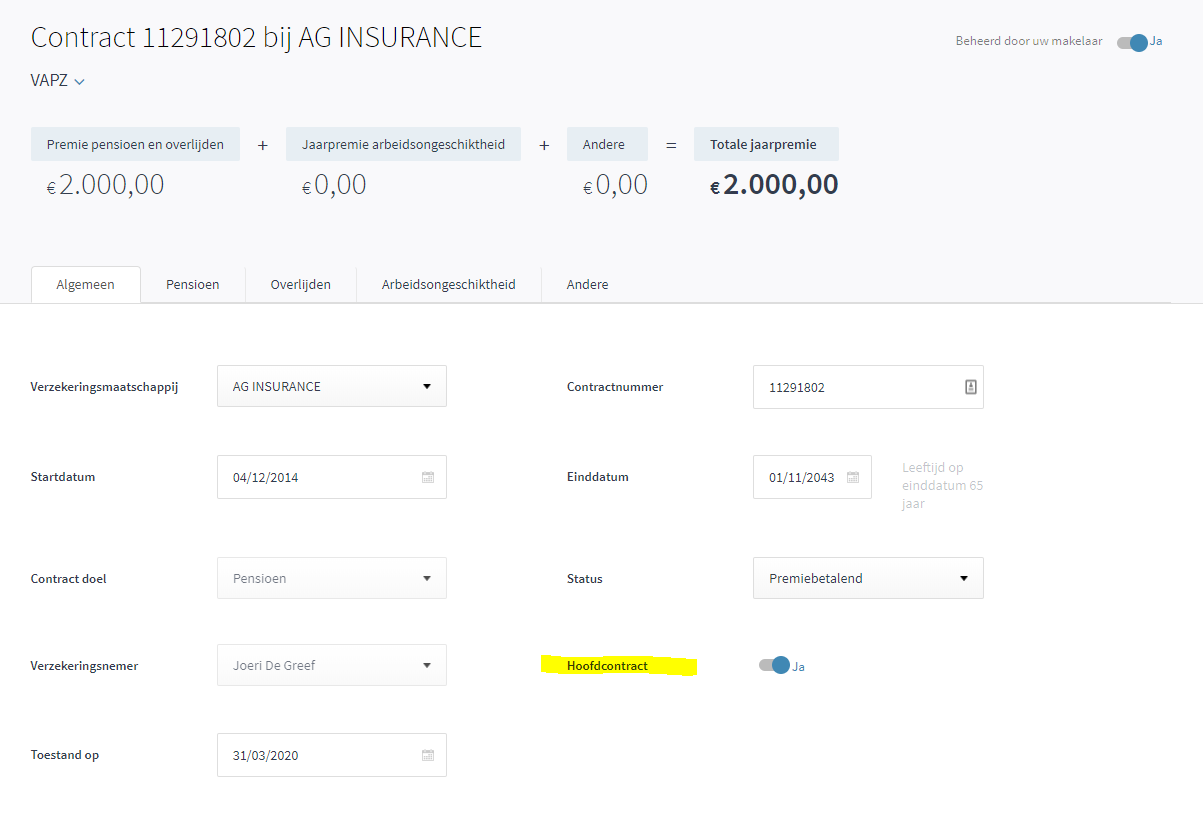
Task: Open the Toestand op calendar icon
Action: 427,756
